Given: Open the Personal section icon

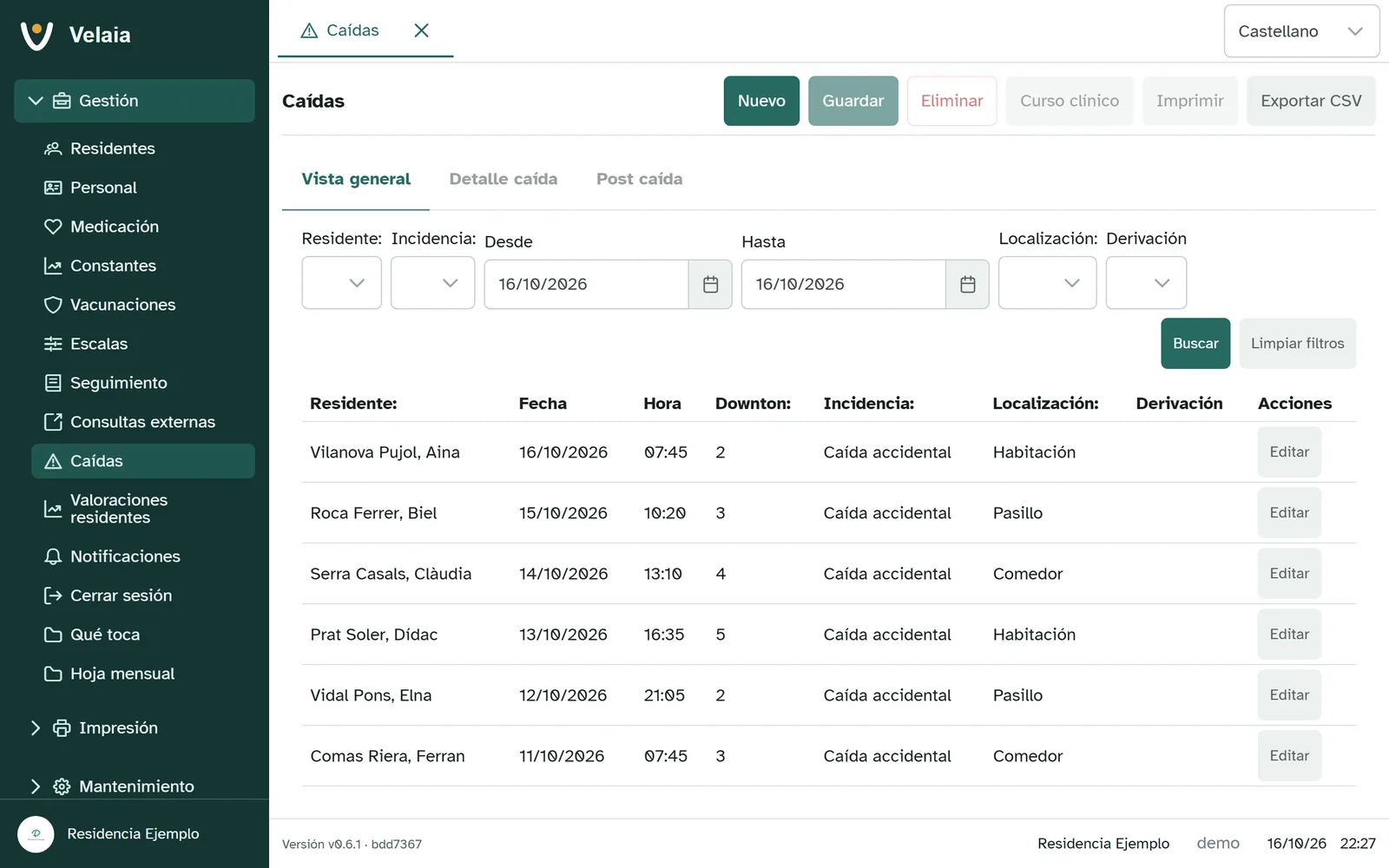Looking at the screenshot, I should [53, 187].
